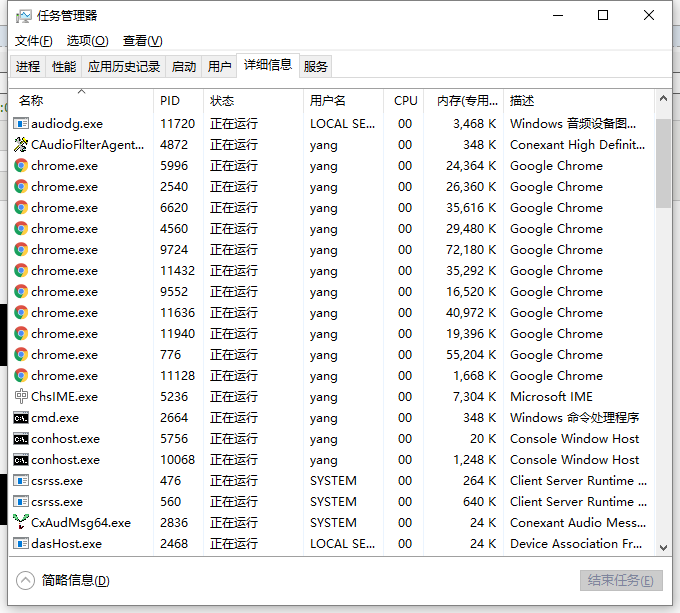Sort by the PID column header

coord(178,101)
